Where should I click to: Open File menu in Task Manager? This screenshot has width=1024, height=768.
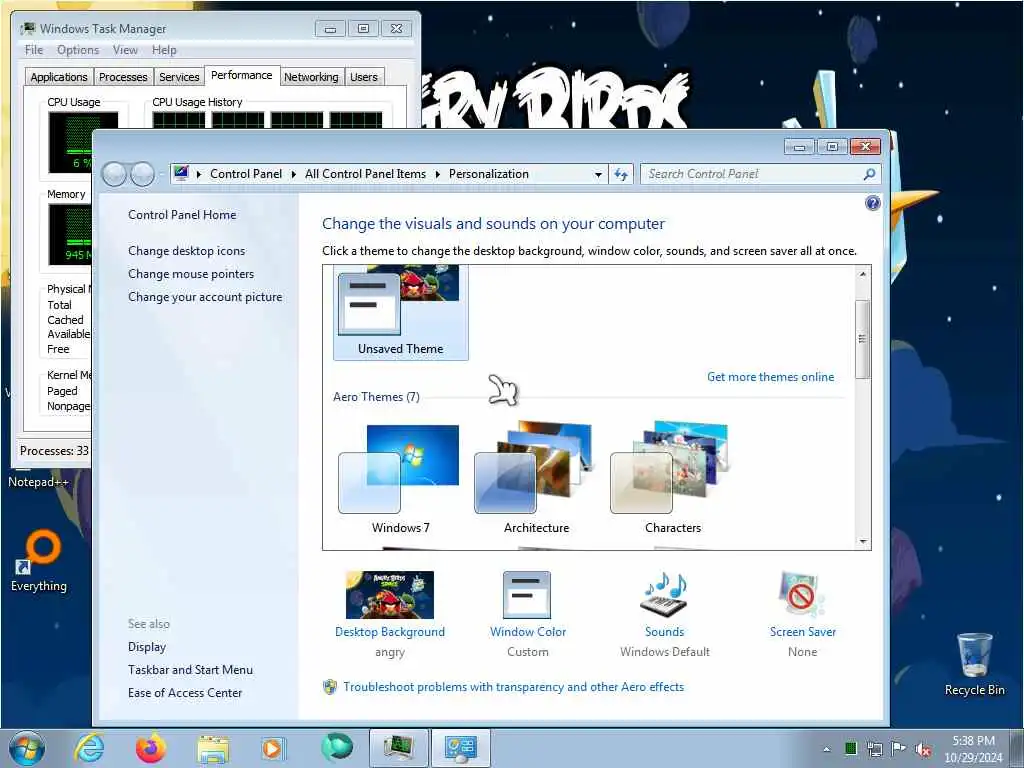(34, 50)
